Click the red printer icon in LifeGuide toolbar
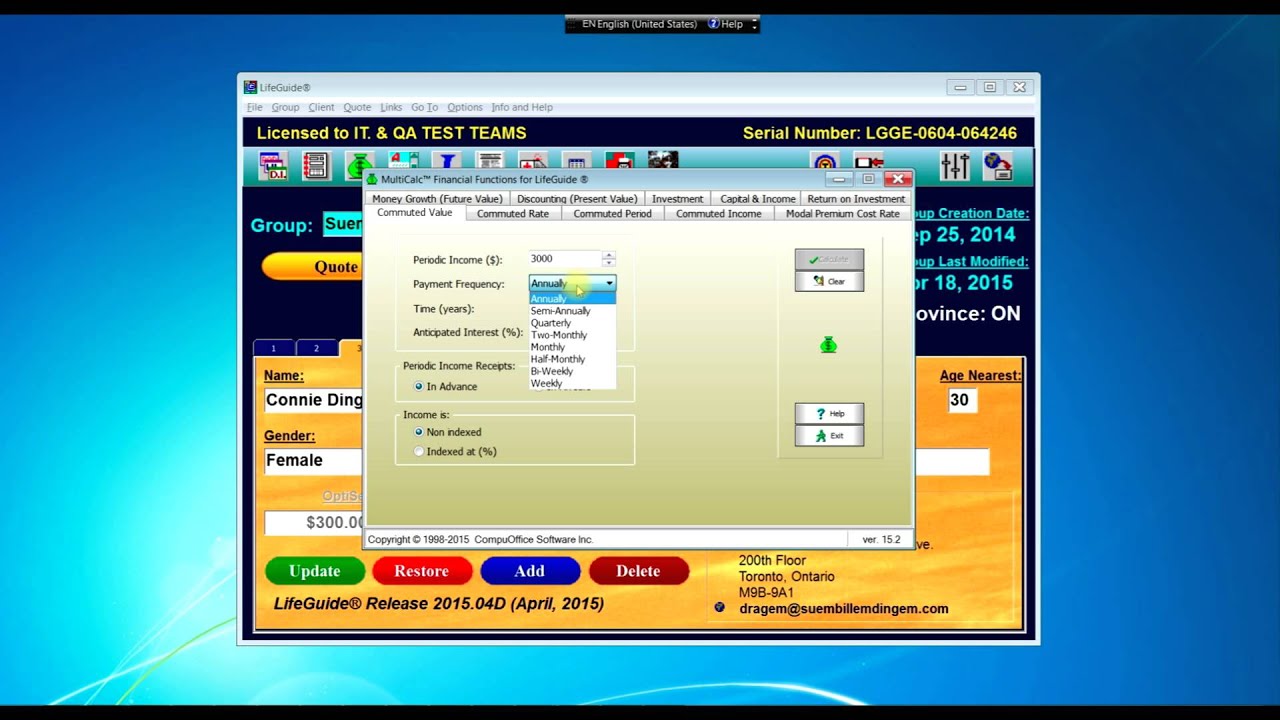Screen dimensions: 1280x720 [619, 161]
